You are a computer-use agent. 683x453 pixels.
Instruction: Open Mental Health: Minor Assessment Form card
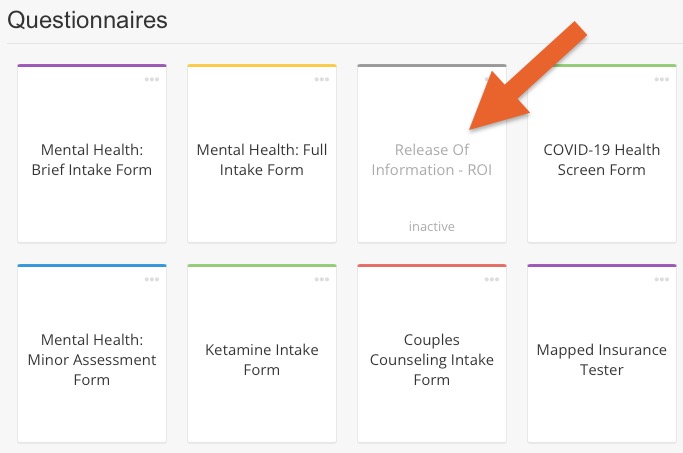click(x=92, y=353)
